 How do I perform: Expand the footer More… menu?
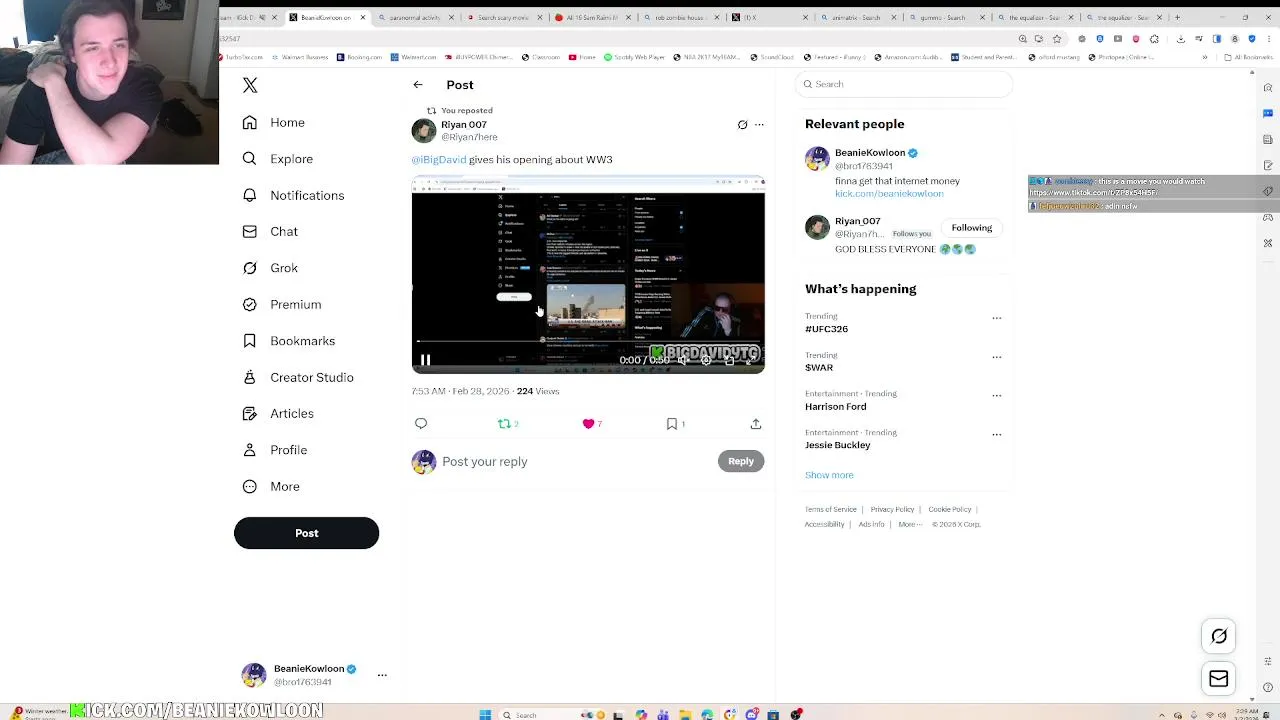point(910,525)
